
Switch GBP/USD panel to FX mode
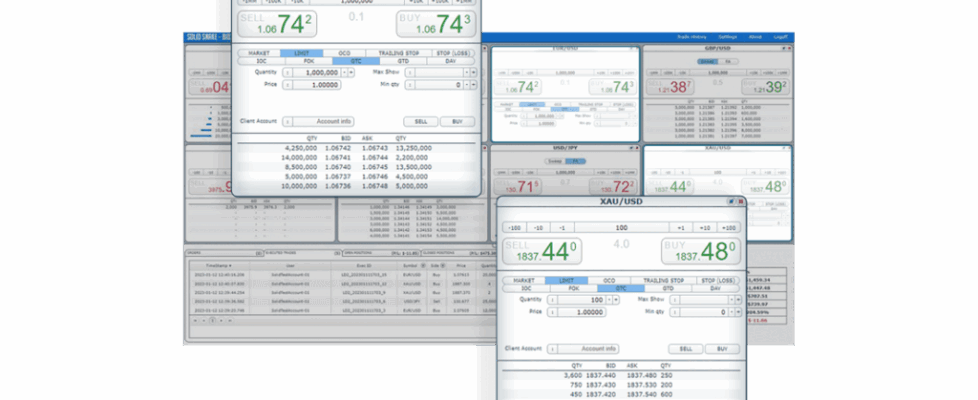pos(729,62)
